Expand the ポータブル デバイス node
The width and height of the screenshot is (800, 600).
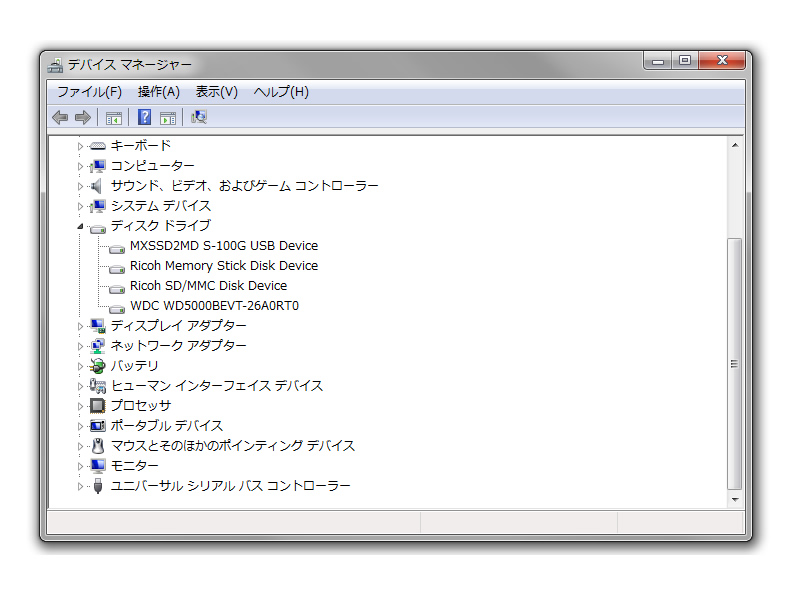80,426
